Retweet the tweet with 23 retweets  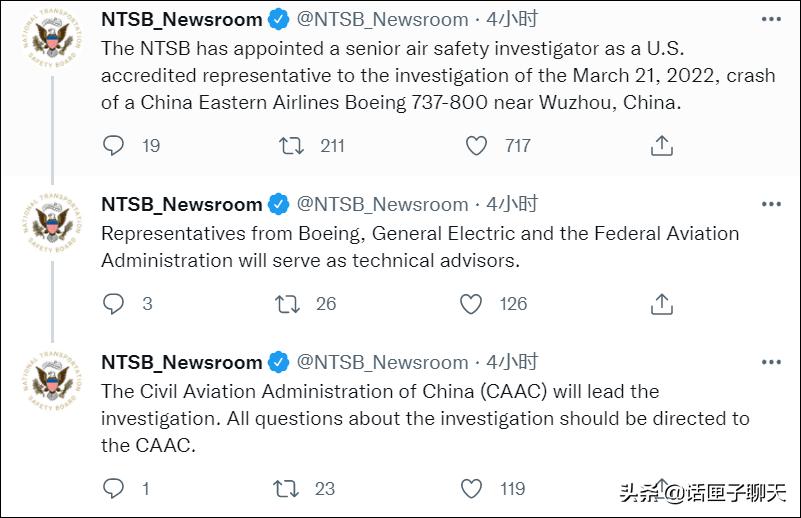click(x=286, y=489)
